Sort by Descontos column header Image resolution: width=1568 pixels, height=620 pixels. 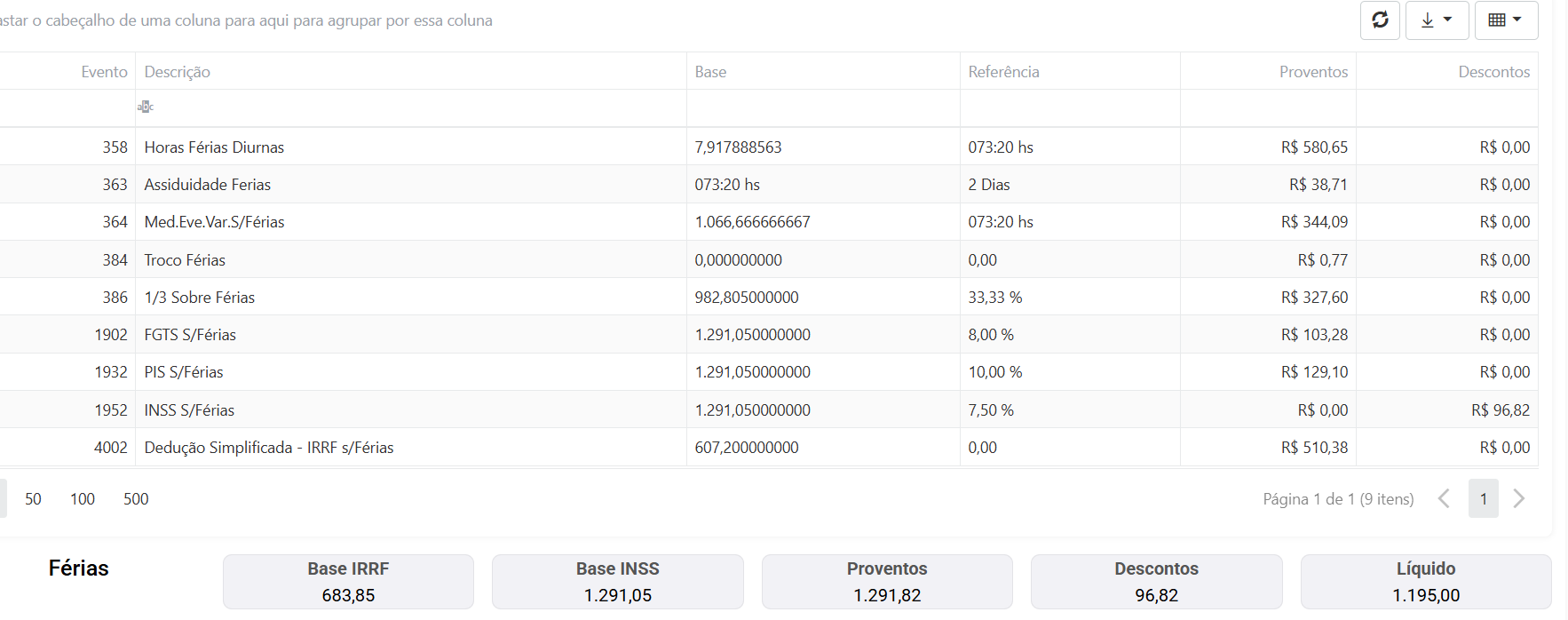pos(1493,72)
